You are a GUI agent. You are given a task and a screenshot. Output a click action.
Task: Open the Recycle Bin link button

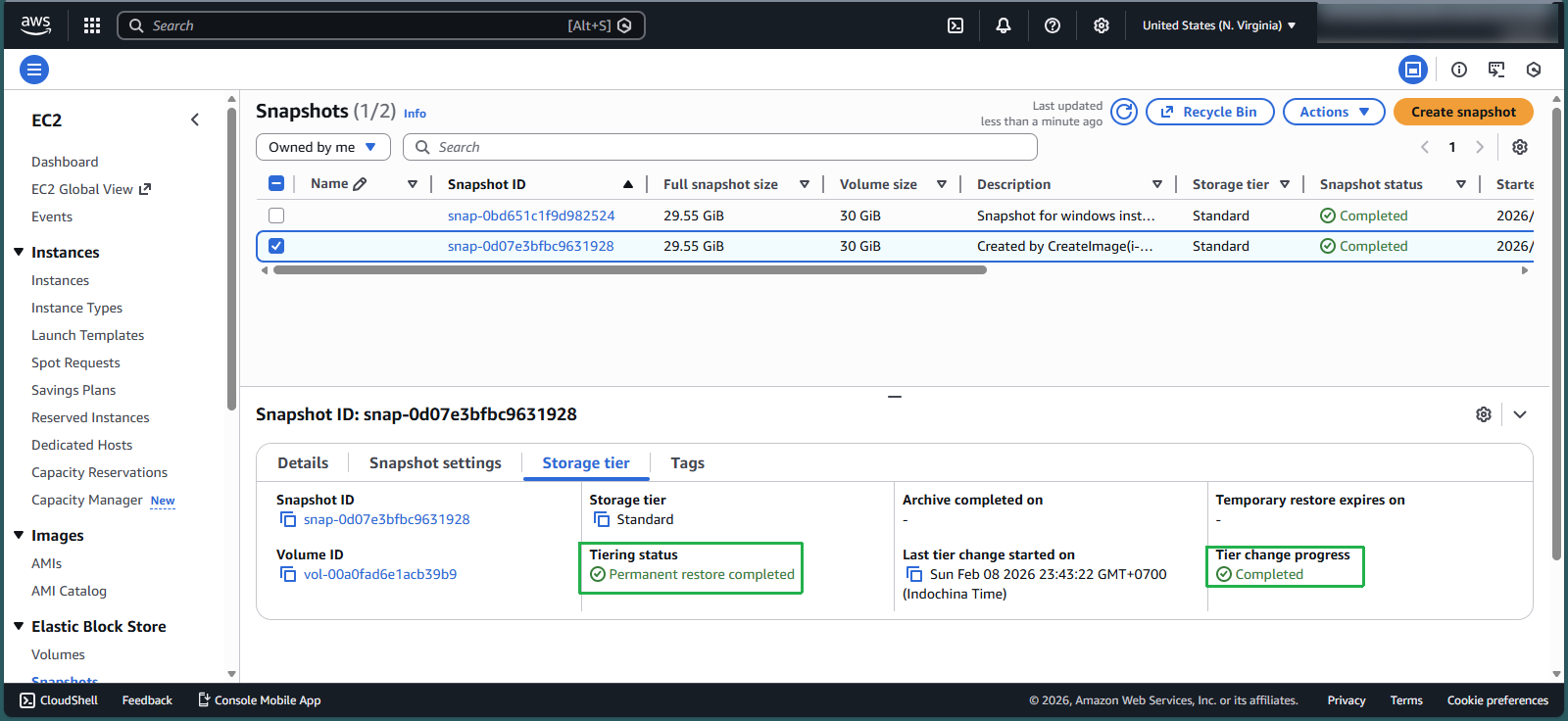click(x=1209, y=112)
